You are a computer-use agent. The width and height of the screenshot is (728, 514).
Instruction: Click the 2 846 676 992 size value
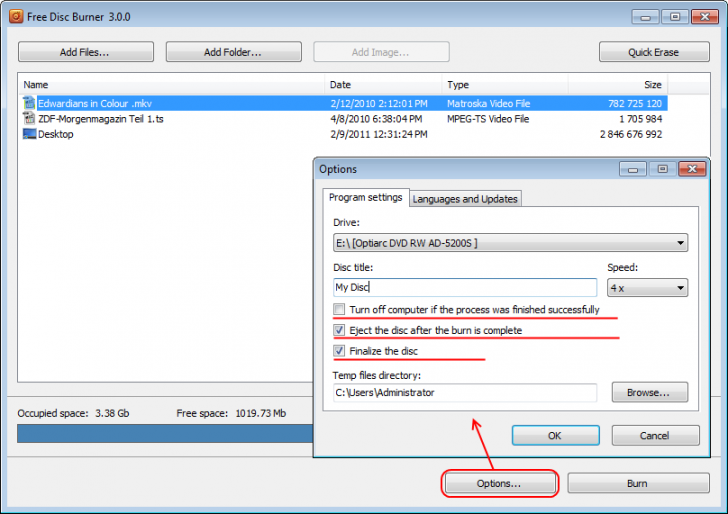pyautogui.click(x=631, y=134)
